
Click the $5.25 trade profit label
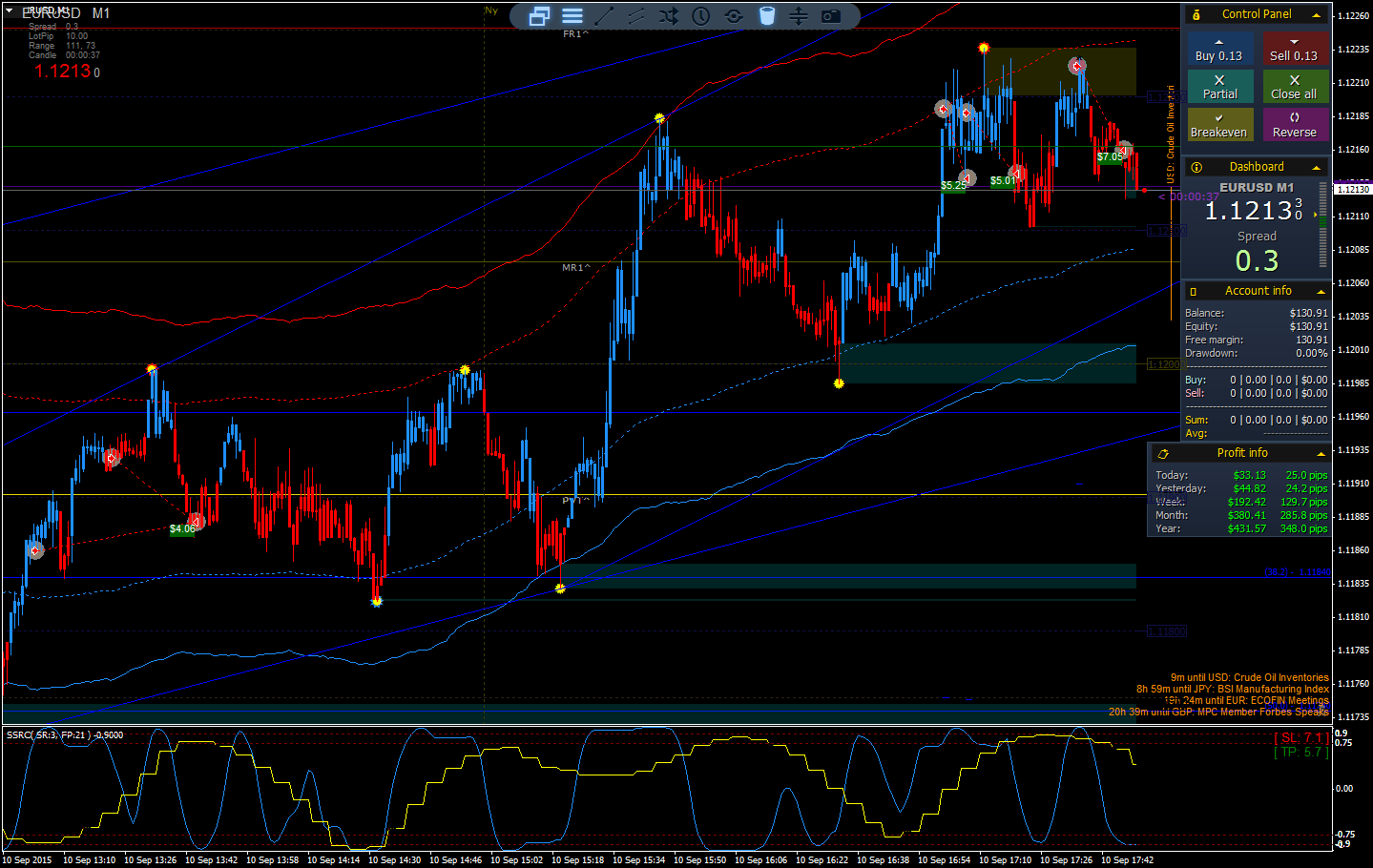(952, 186)
